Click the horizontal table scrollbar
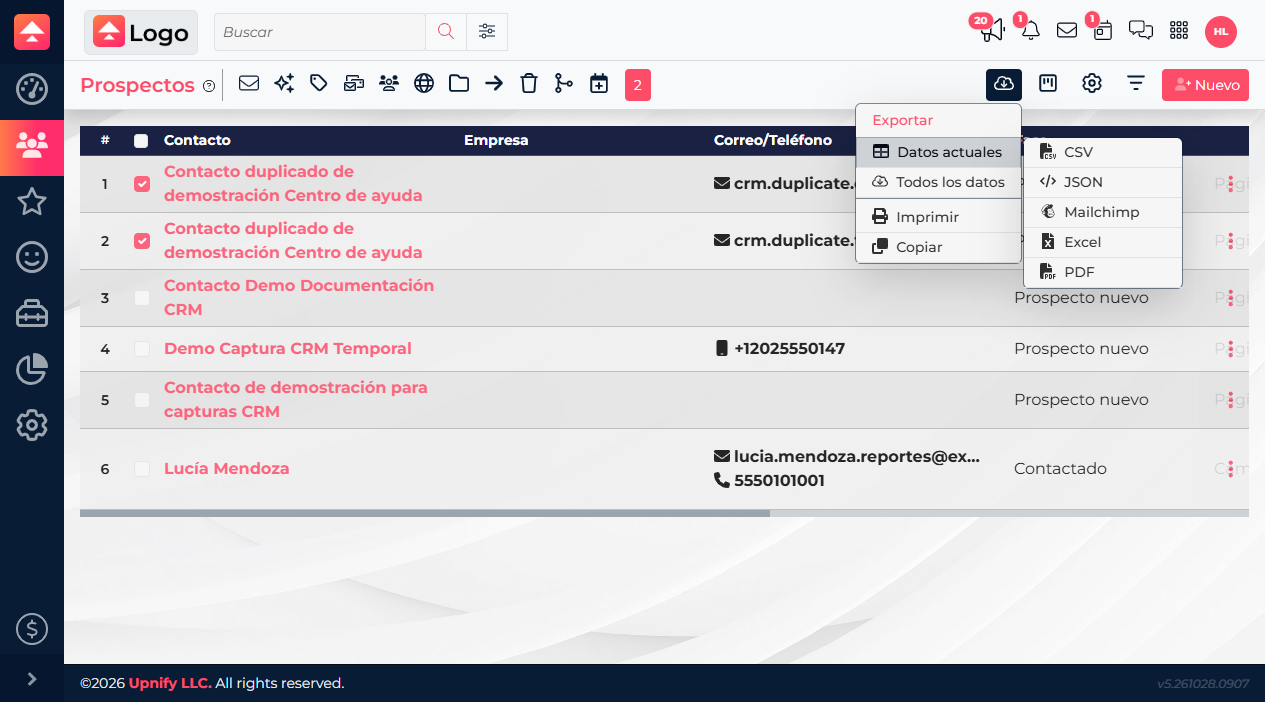This screenshot has height=702, width=1265. coord(425,513)
